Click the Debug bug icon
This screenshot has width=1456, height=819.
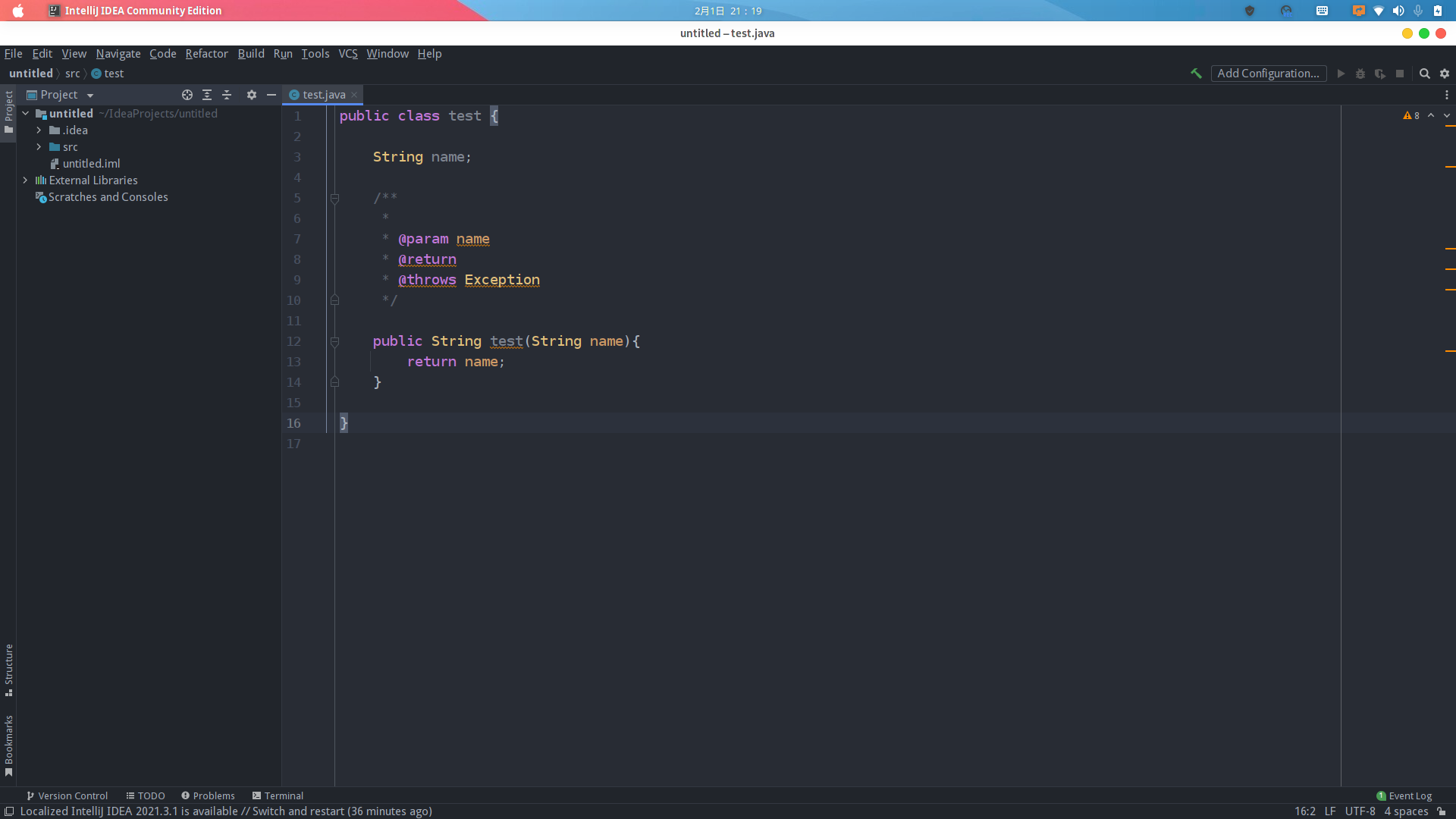(x=1360, y=74)
